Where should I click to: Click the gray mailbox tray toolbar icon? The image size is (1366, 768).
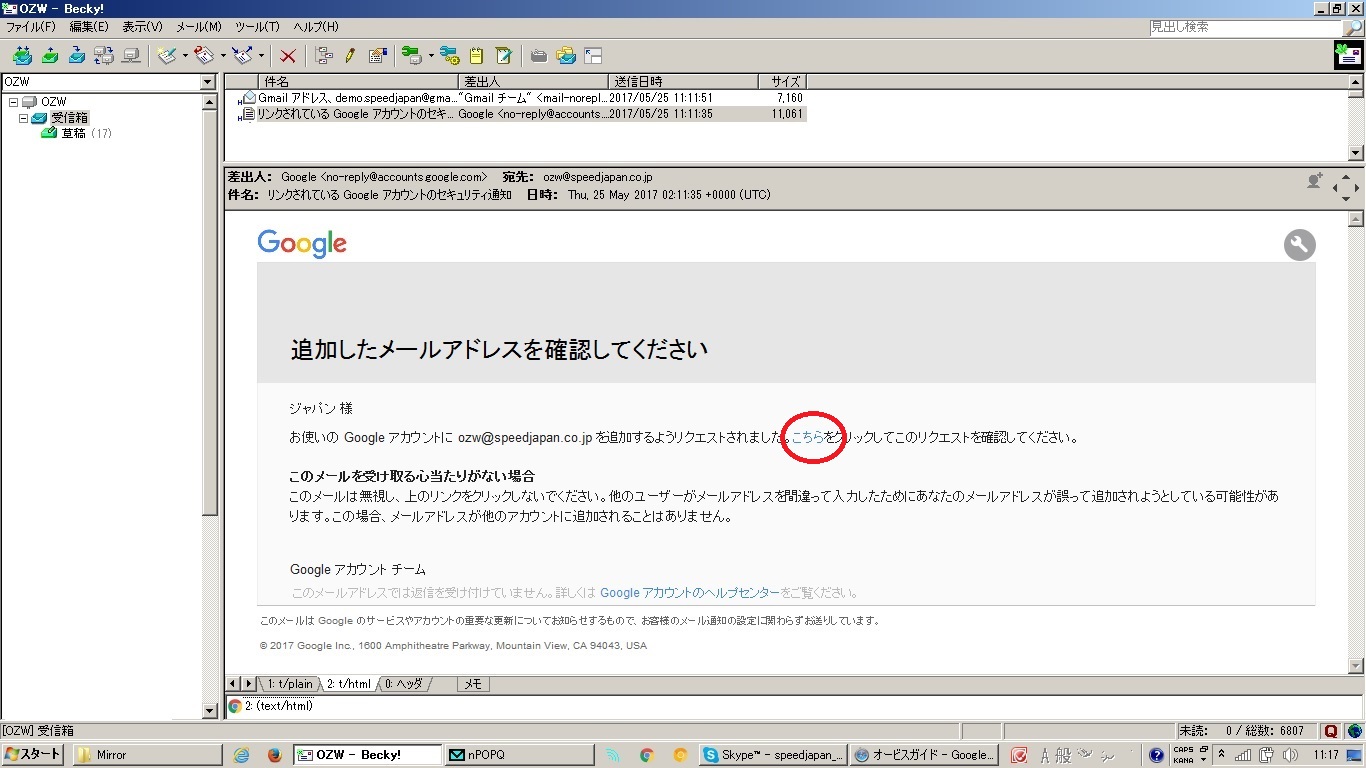point(538,56)
